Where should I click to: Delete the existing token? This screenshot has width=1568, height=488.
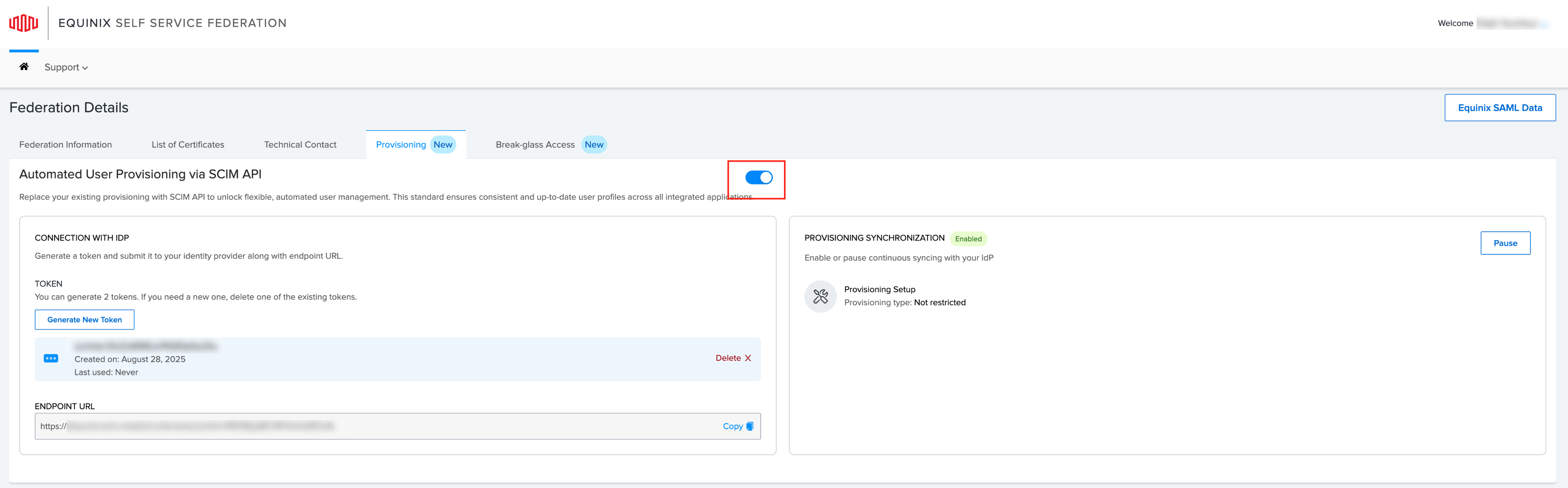tap(728, 358)
